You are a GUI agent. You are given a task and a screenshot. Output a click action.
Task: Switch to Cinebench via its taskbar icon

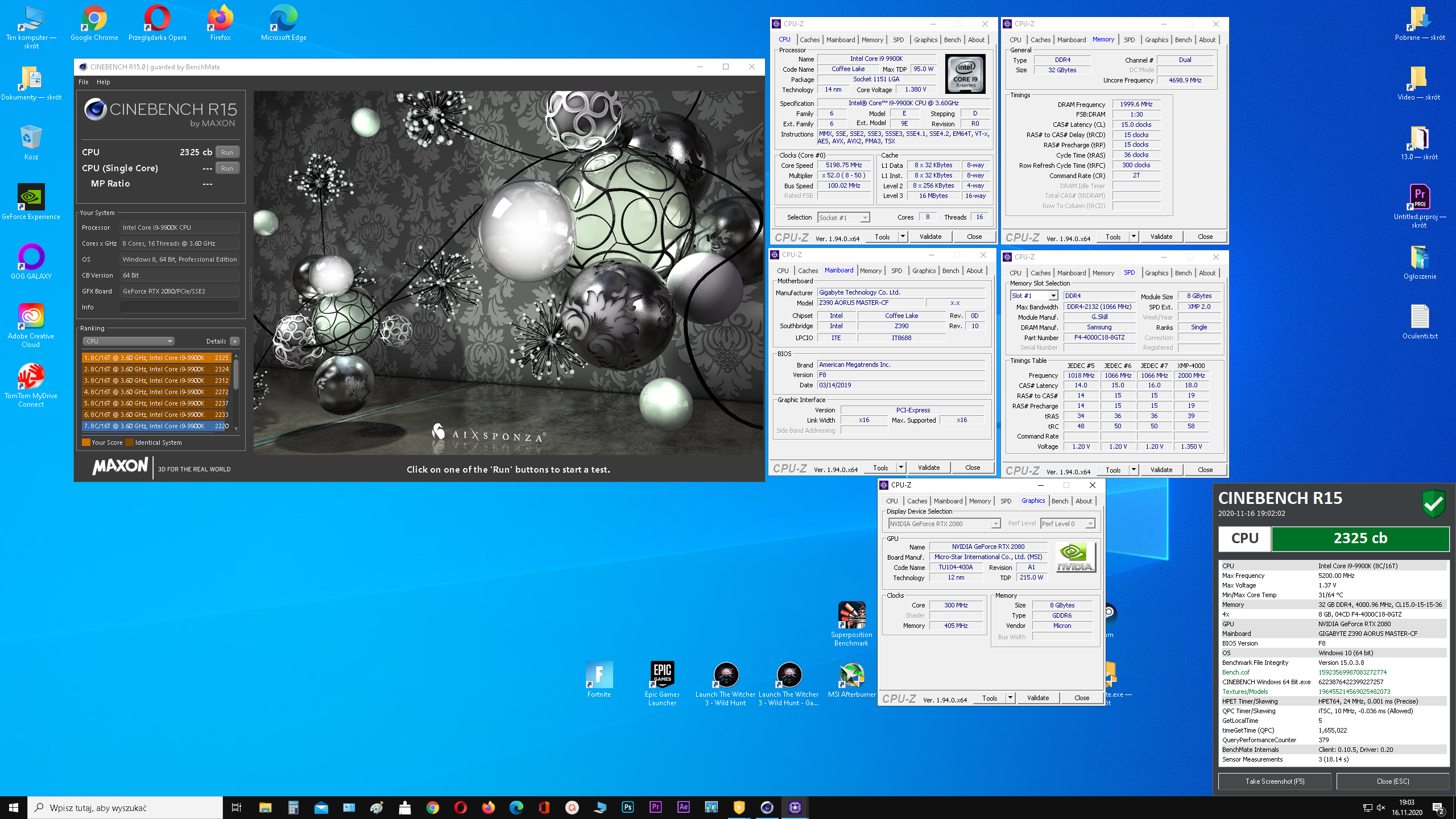click(767, 807)
